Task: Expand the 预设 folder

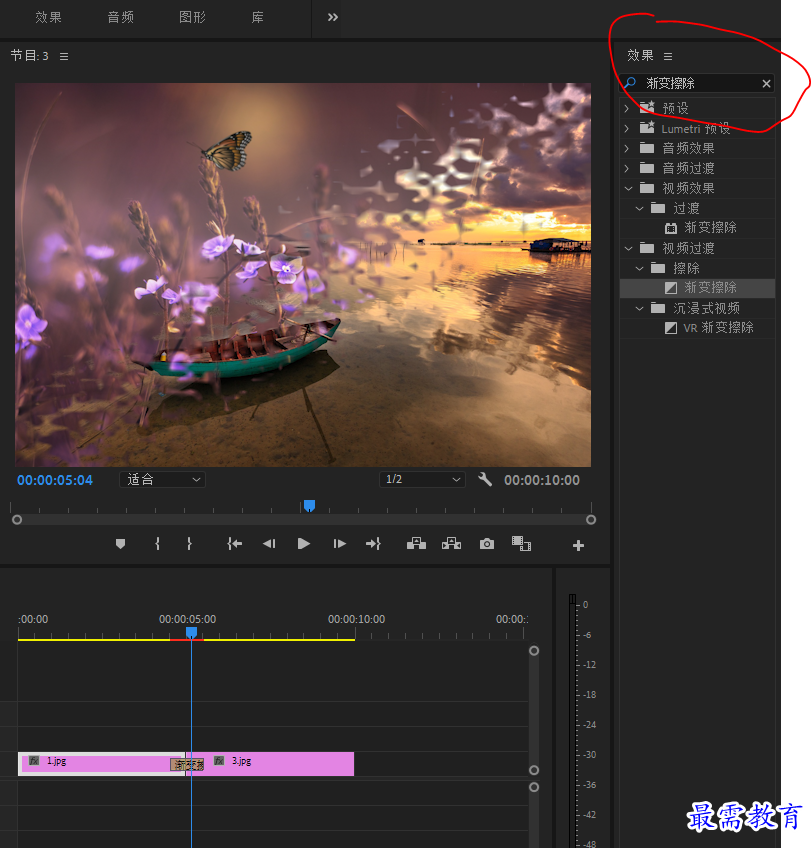Action: 627,108
